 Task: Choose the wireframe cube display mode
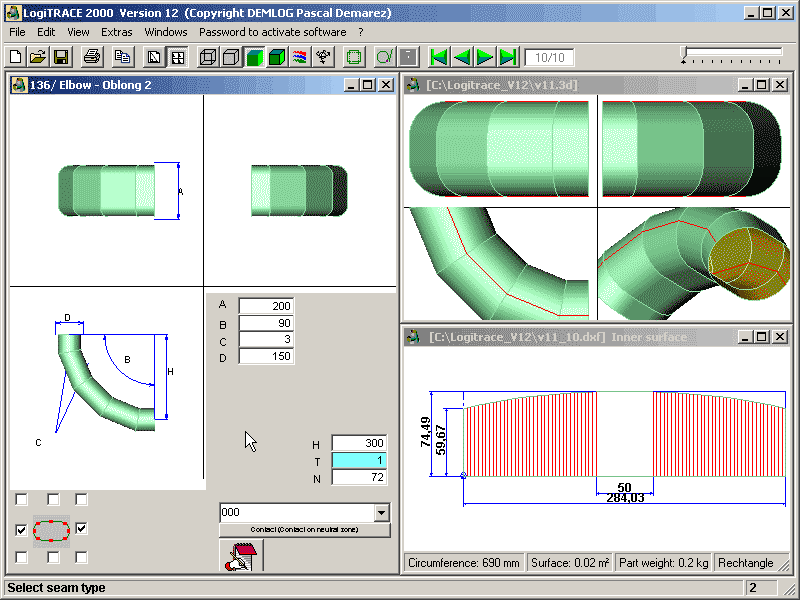(208, 57)
